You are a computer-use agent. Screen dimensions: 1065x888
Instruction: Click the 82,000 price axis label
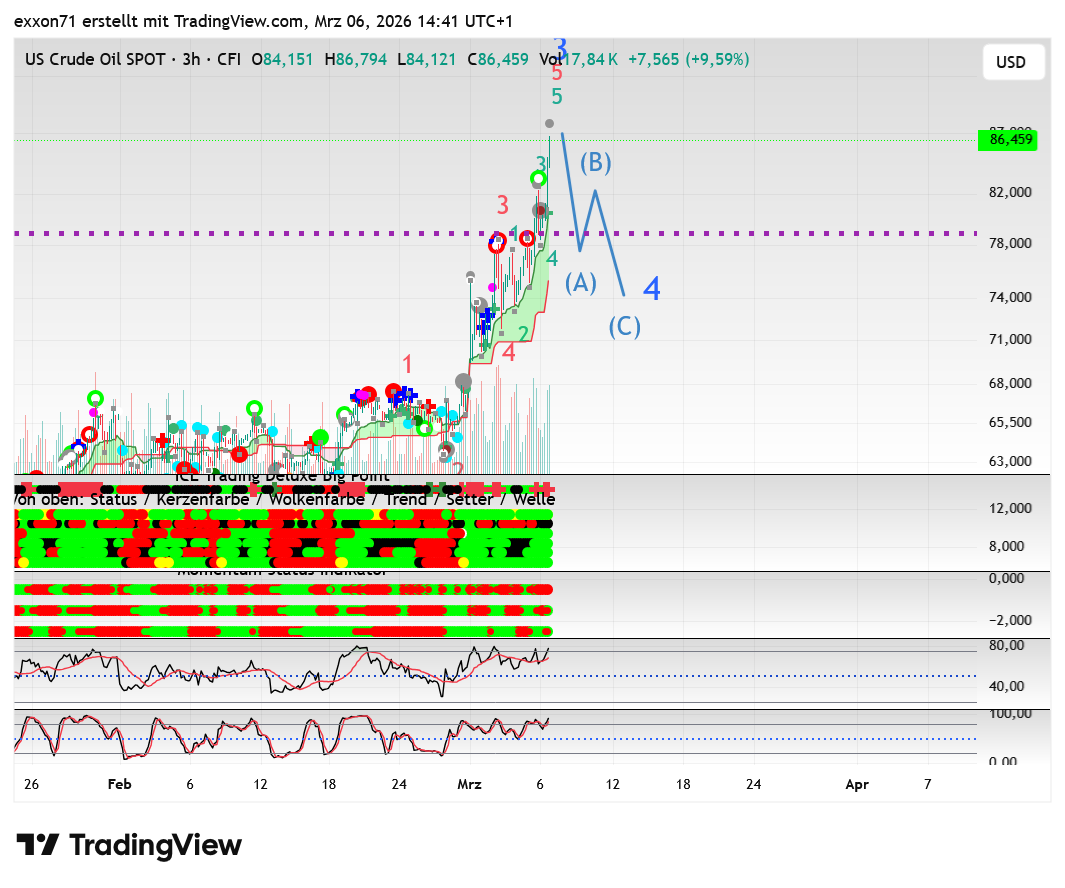pyautogui.click(x=1010, y=192)
